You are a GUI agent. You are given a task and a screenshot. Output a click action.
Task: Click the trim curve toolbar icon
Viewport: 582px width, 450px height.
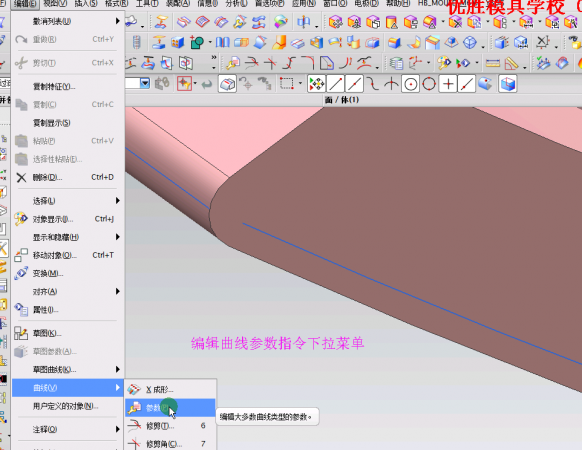pyautogui.click(x=251, y=63)
